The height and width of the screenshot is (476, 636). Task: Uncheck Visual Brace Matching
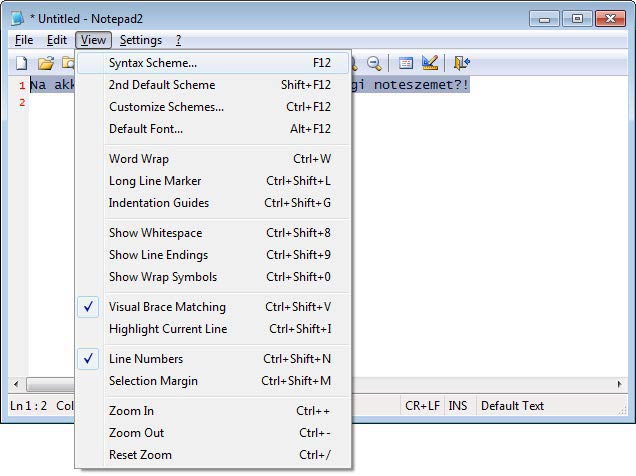coord(213,307)
